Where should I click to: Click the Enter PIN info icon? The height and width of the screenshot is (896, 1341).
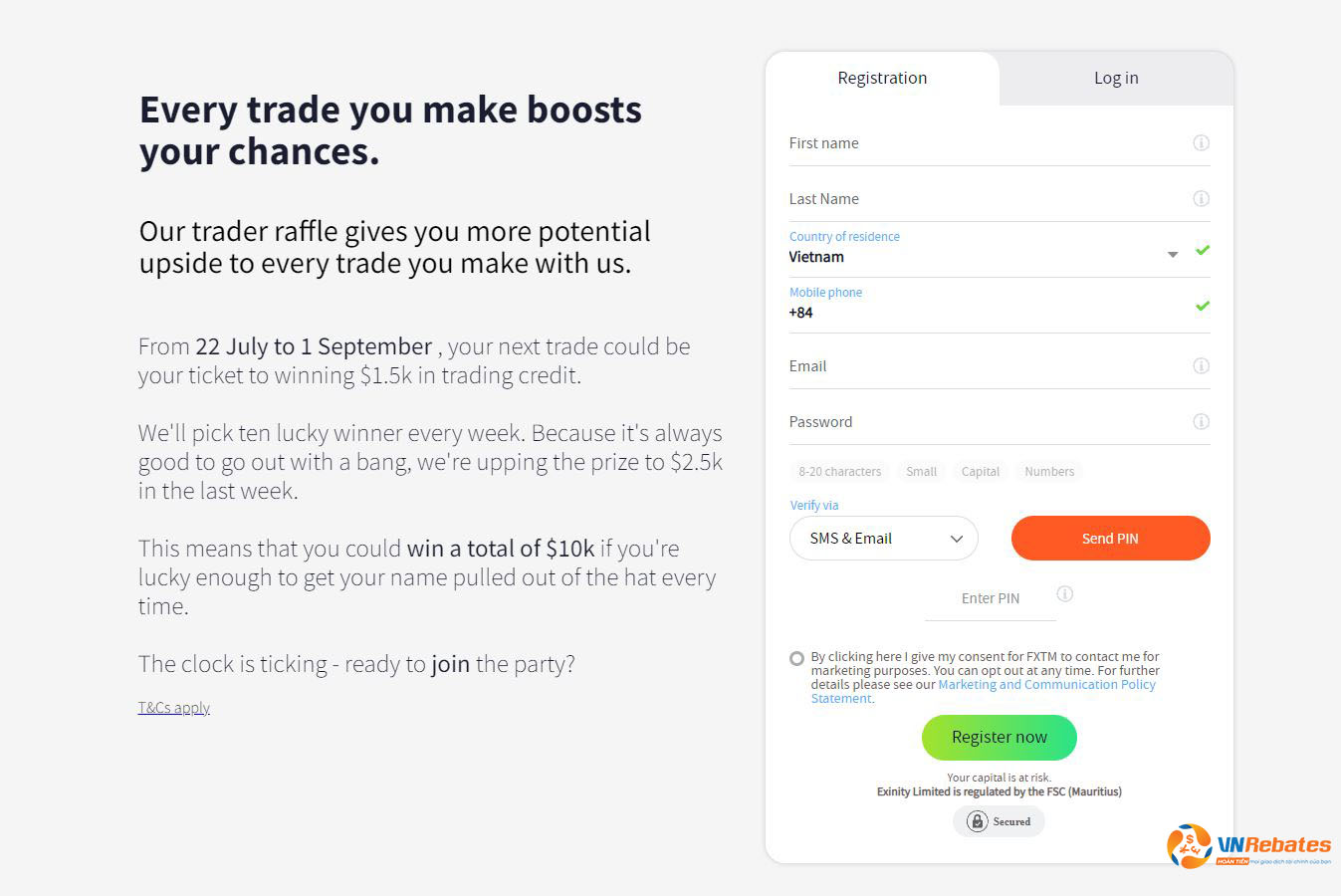pyautogui.click(x=1064, y=594)
